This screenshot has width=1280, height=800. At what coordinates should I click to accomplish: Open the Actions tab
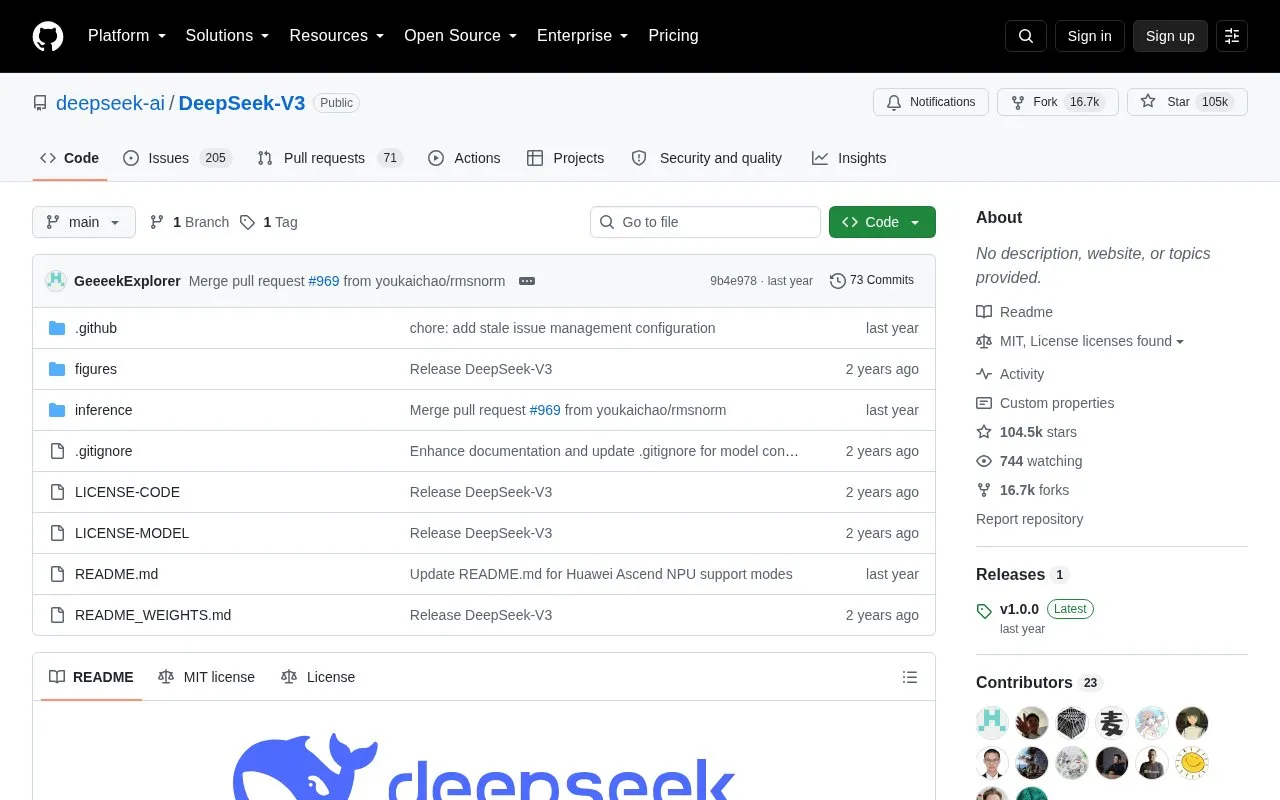click(x=464, y=158)
